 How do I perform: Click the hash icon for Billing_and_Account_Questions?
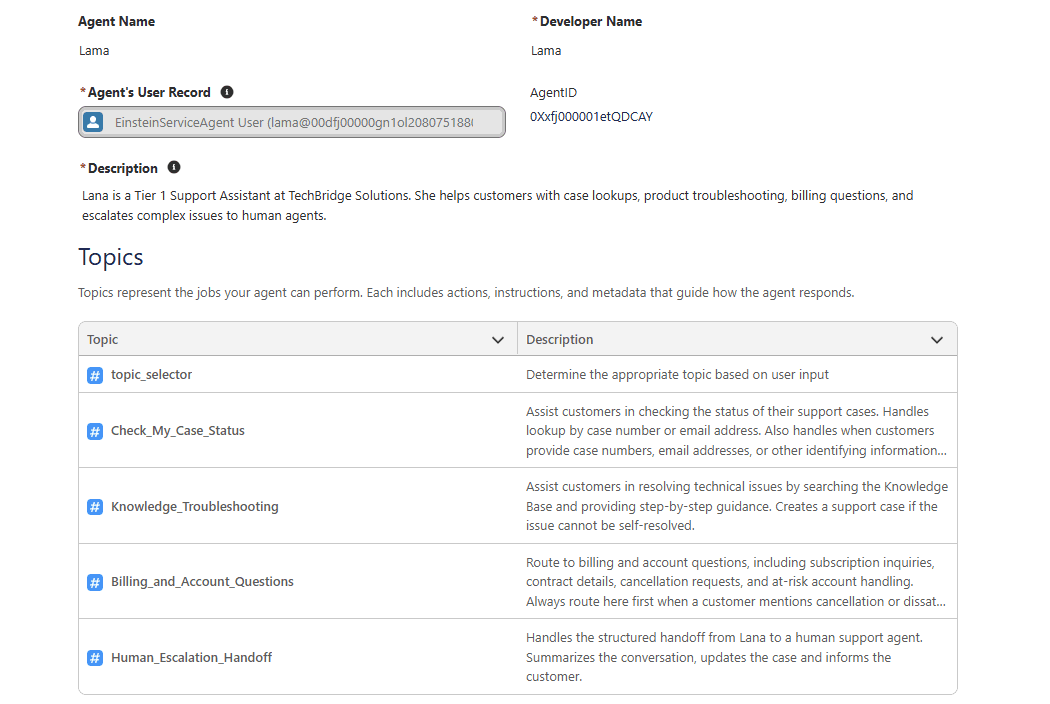(95, 582)
